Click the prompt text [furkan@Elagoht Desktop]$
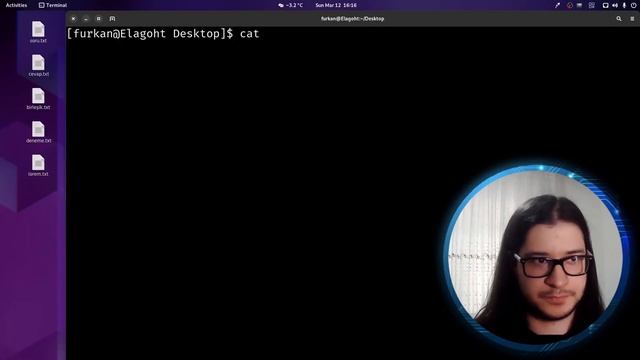 (x=150, y=34)
